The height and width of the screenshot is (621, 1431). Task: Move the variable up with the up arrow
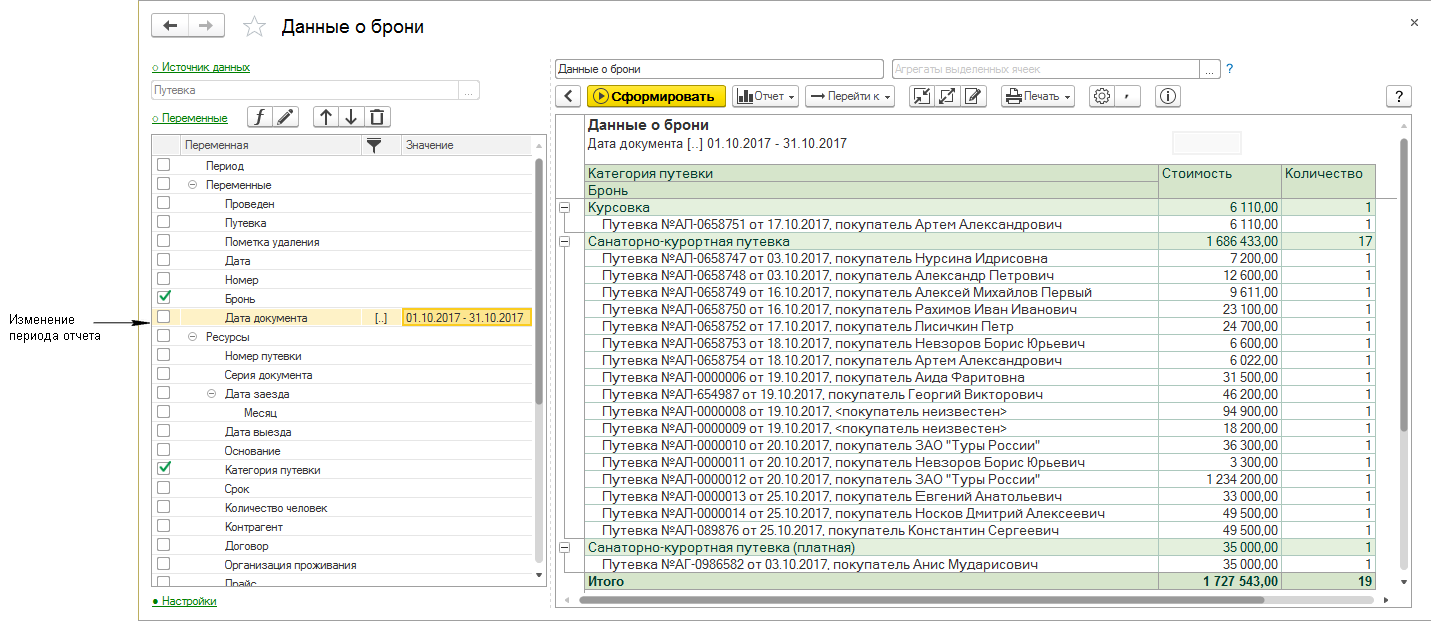pos(326,117)
